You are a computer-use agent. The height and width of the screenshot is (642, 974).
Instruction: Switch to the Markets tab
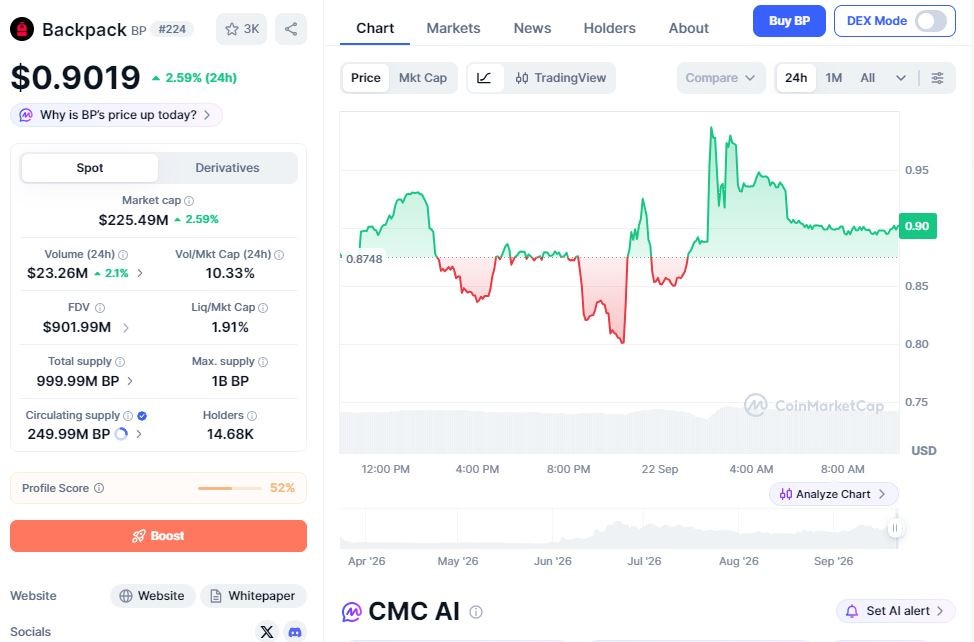[x=453, y=29]
